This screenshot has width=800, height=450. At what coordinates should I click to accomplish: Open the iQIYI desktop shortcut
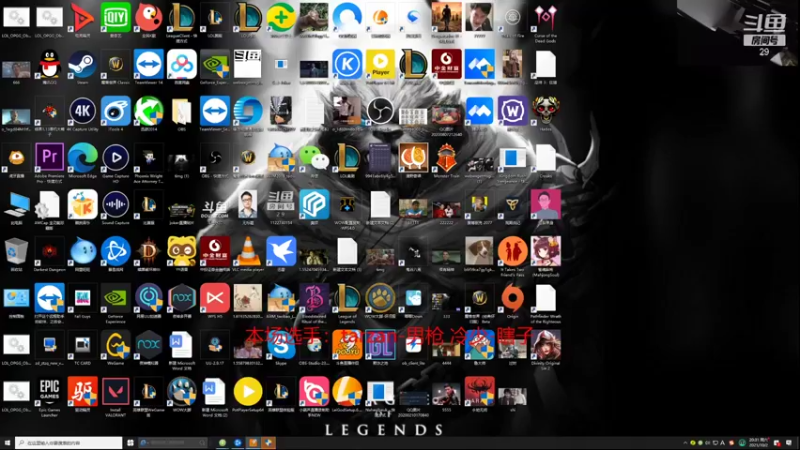[115, 17]
